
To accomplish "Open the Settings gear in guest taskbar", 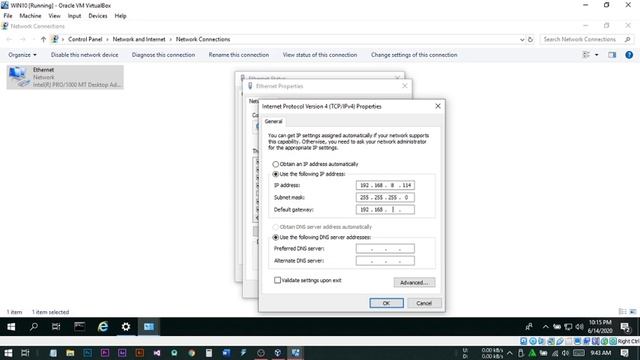I will pos(126,327).
